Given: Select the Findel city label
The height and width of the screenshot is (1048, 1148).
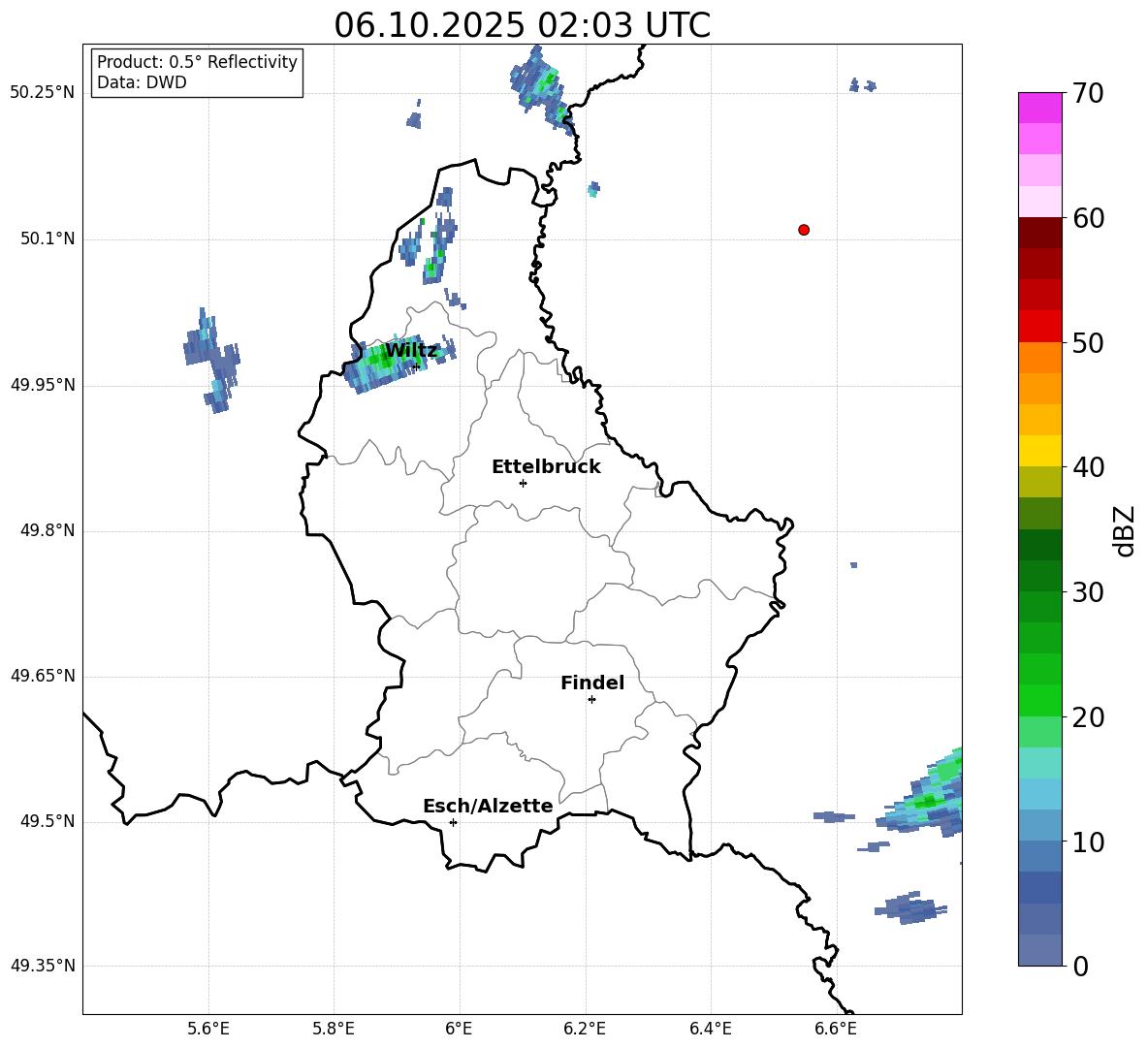Looking at the screenshot, I should (x=591, y=683).
